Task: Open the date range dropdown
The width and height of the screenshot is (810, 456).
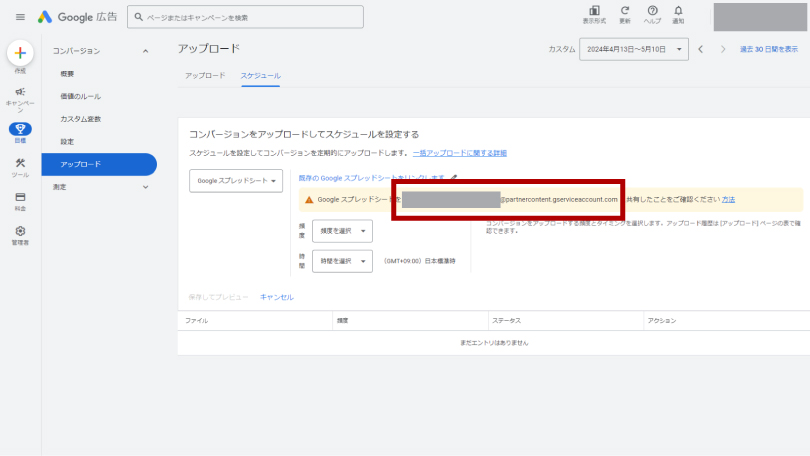Action: [x=634, y=49]
